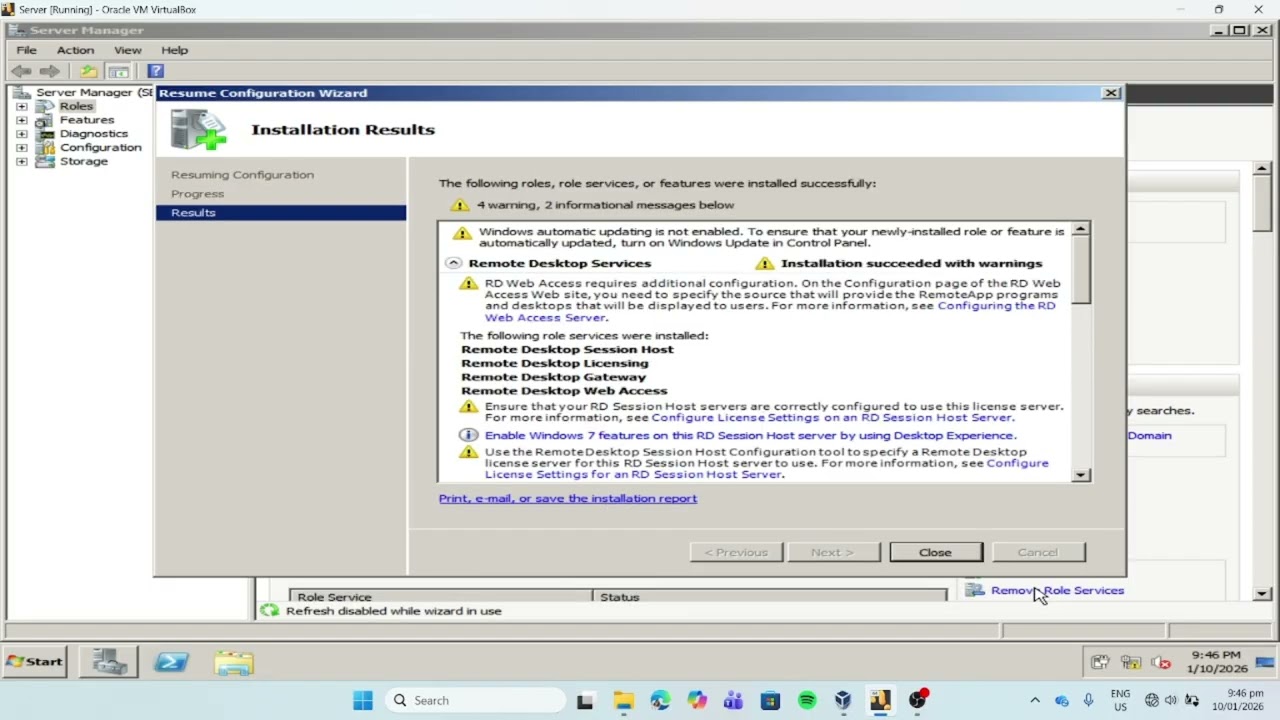Click the Remove Role Services icon
The width and height of the screenshot is (1280, 720).
[x=975, y=591]
